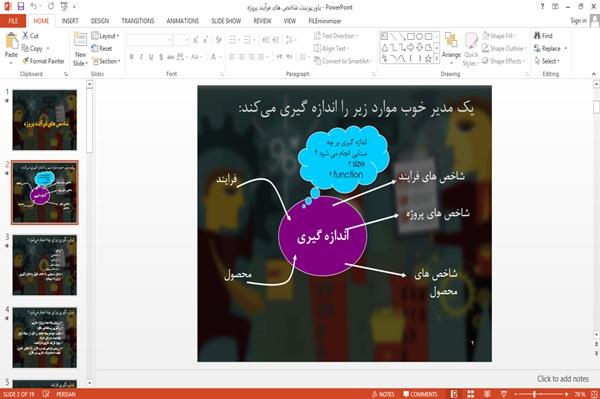Toggle the Notes pane in status bar
The width and height of the screenshot is (600, 399).
383,394
